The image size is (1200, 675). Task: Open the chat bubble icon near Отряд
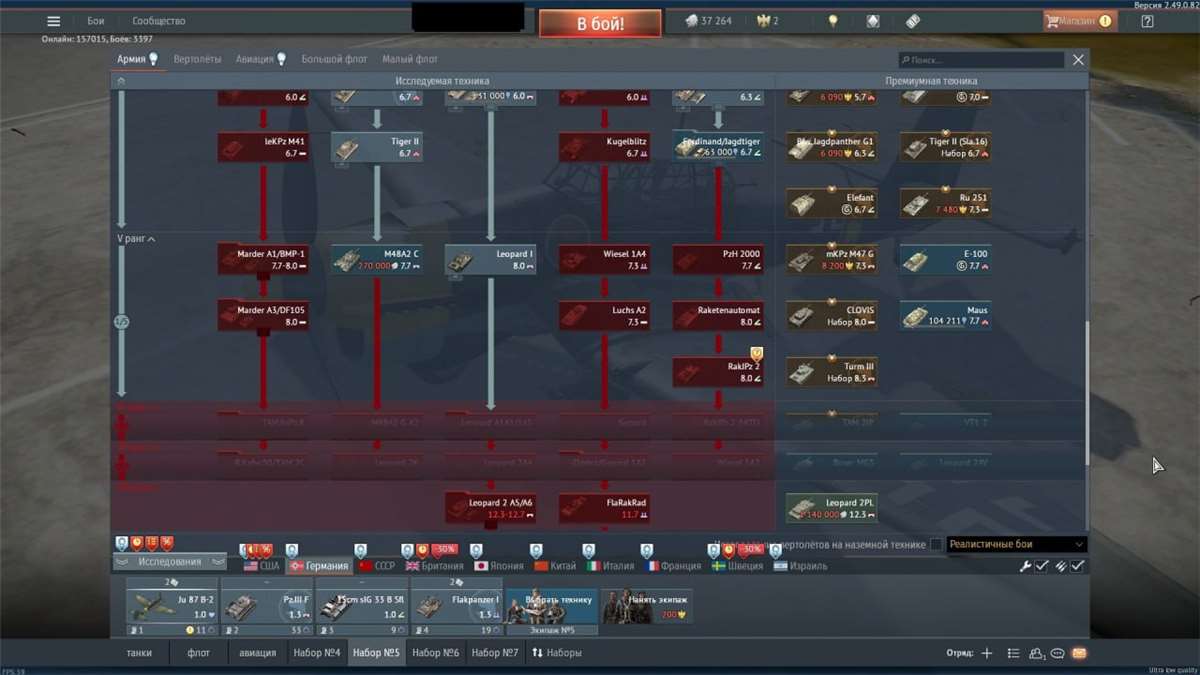(1056, 652)
